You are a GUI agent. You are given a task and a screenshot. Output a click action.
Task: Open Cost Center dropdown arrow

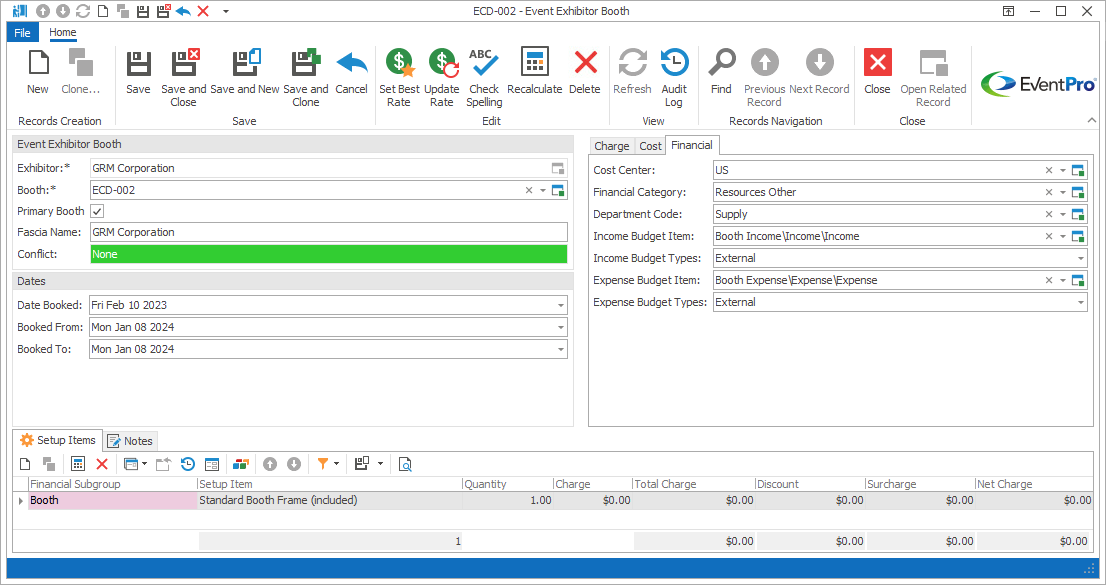[x=1063, y=170]
